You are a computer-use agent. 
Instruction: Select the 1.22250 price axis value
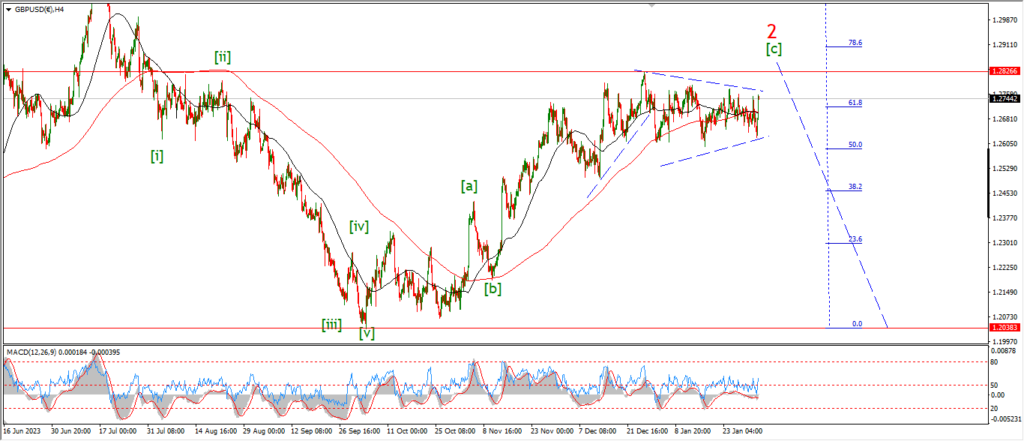pos(1006,267)
